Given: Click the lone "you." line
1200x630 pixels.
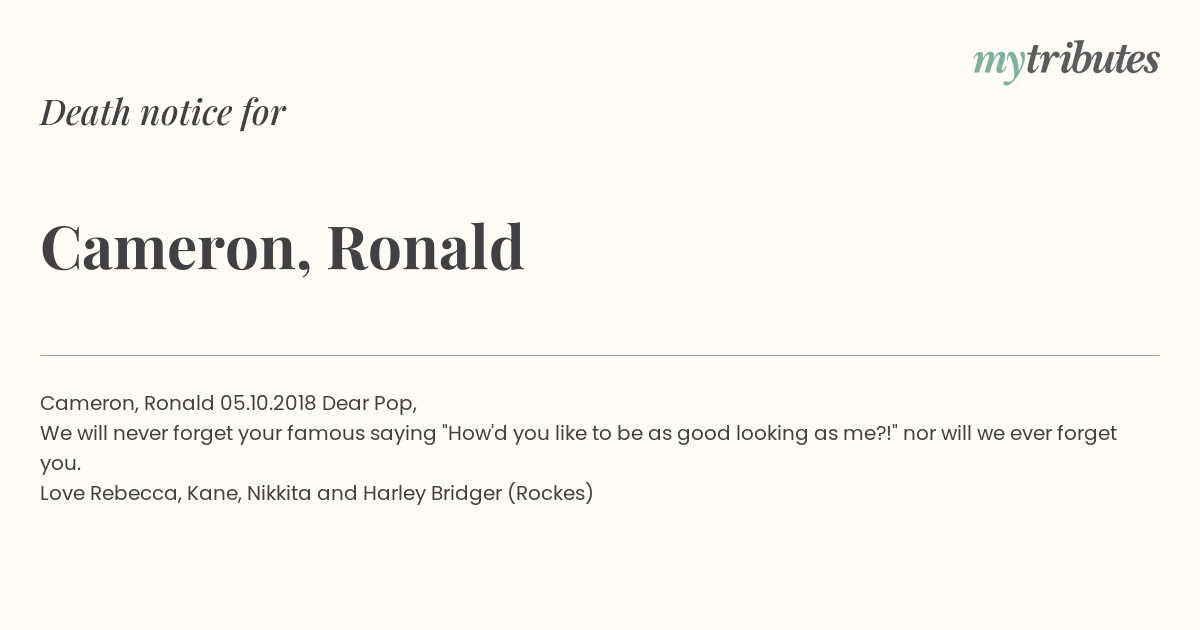Looking at the screenshot, I should click(60, 464).
